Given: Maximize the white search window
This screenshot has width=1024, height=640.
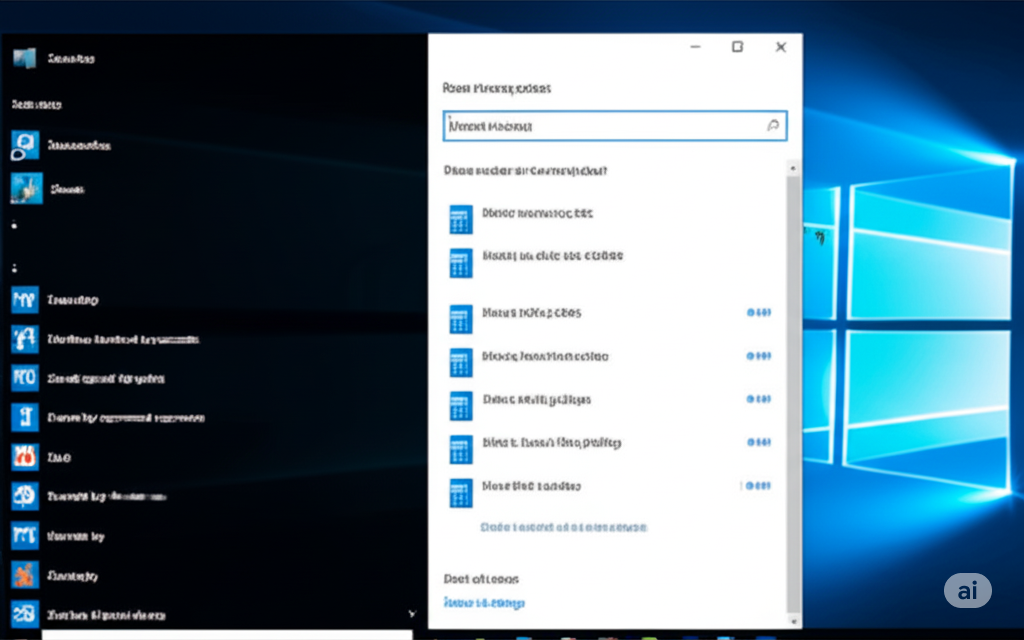Looking at the screenshot, I should click(737, 47).
